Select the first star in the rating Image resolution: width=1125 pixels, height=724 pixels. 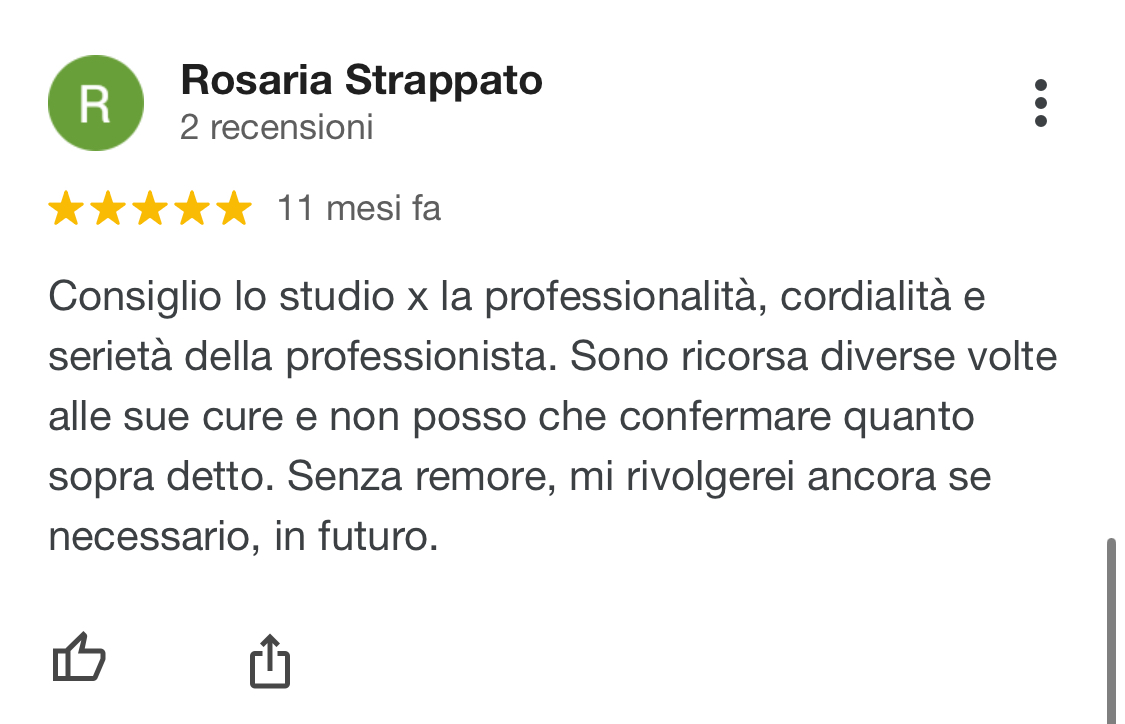click(65, 209)
